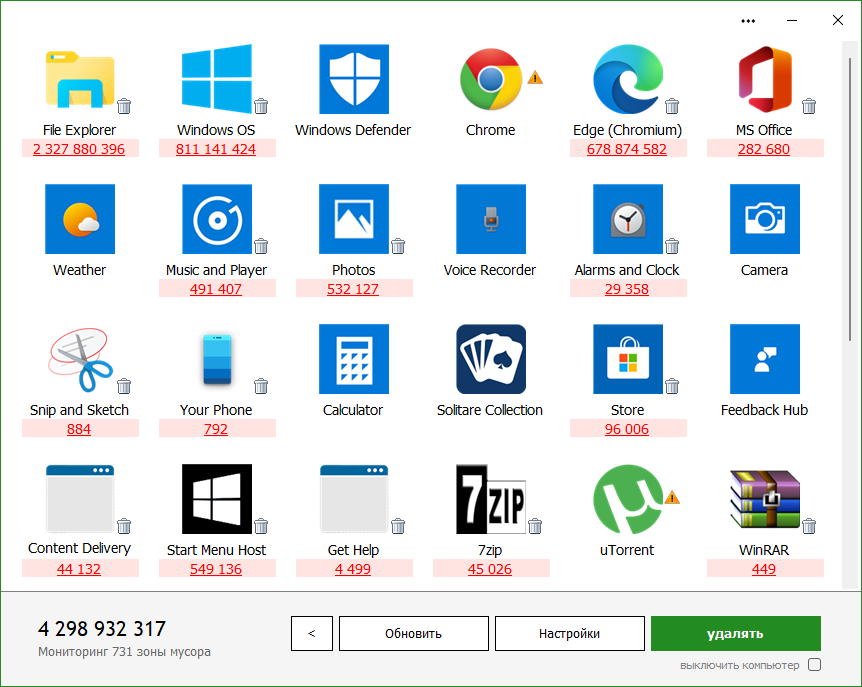Image resolution: width=862 pixels, height=687 pixels.
Task: Click the back arrow button
Action: point(312,633)
